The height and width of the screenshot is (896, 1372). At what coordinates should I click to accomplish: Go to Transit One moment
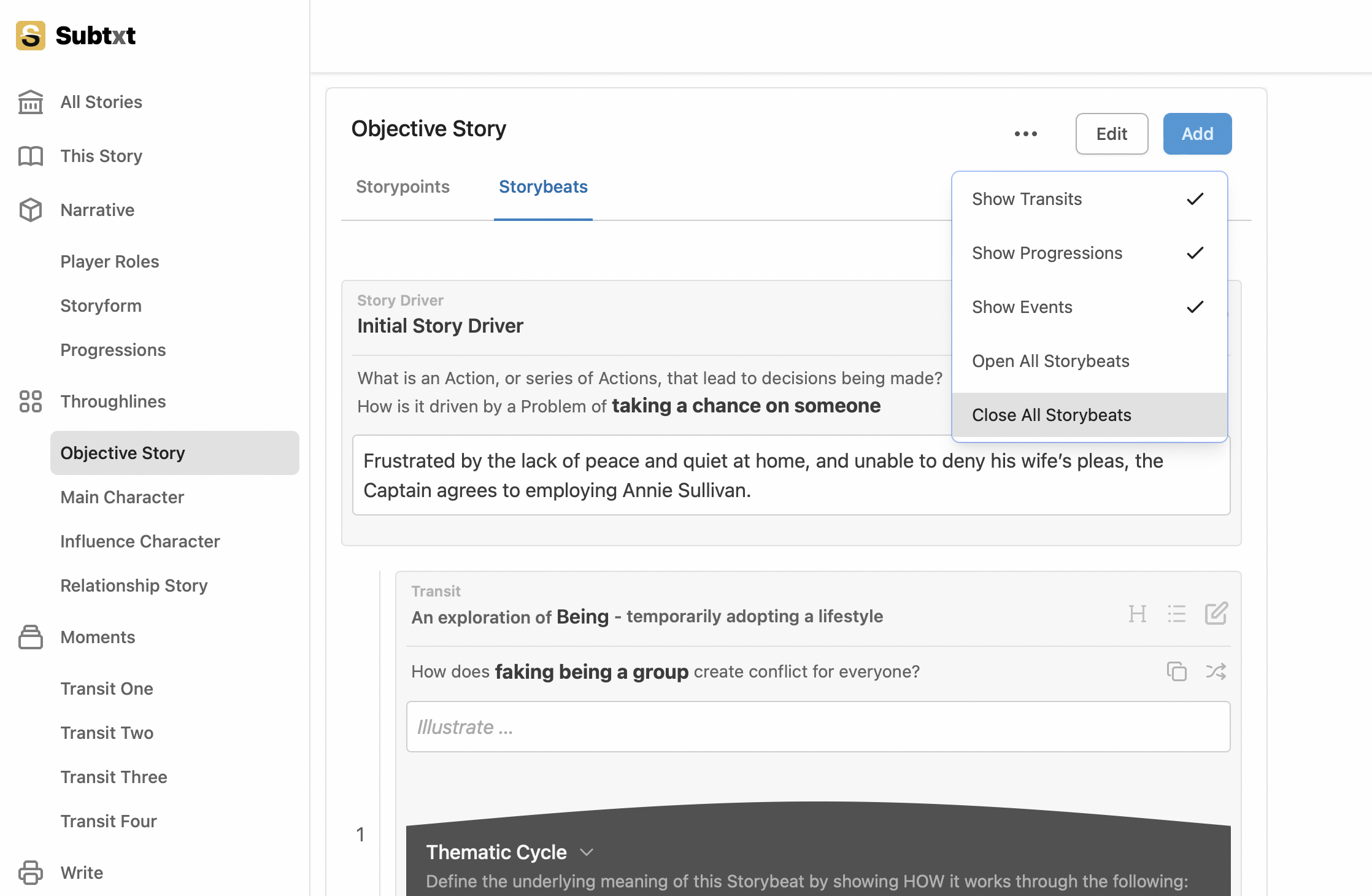click(107, 689)
